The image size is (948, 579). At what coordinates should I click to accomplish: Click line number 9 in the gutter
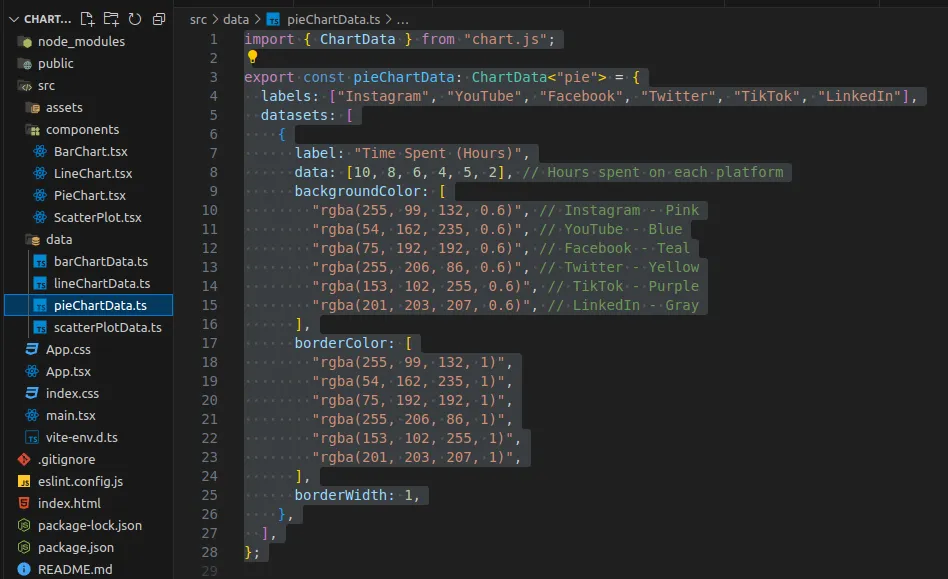pos(213,191)
